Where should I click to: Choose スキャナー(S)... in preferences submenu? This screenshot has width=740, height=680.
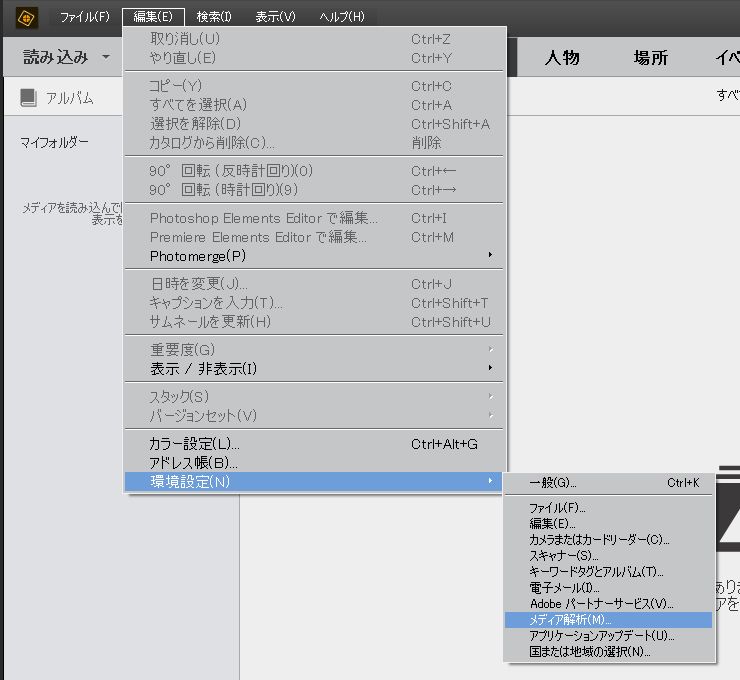coord(609,556)
